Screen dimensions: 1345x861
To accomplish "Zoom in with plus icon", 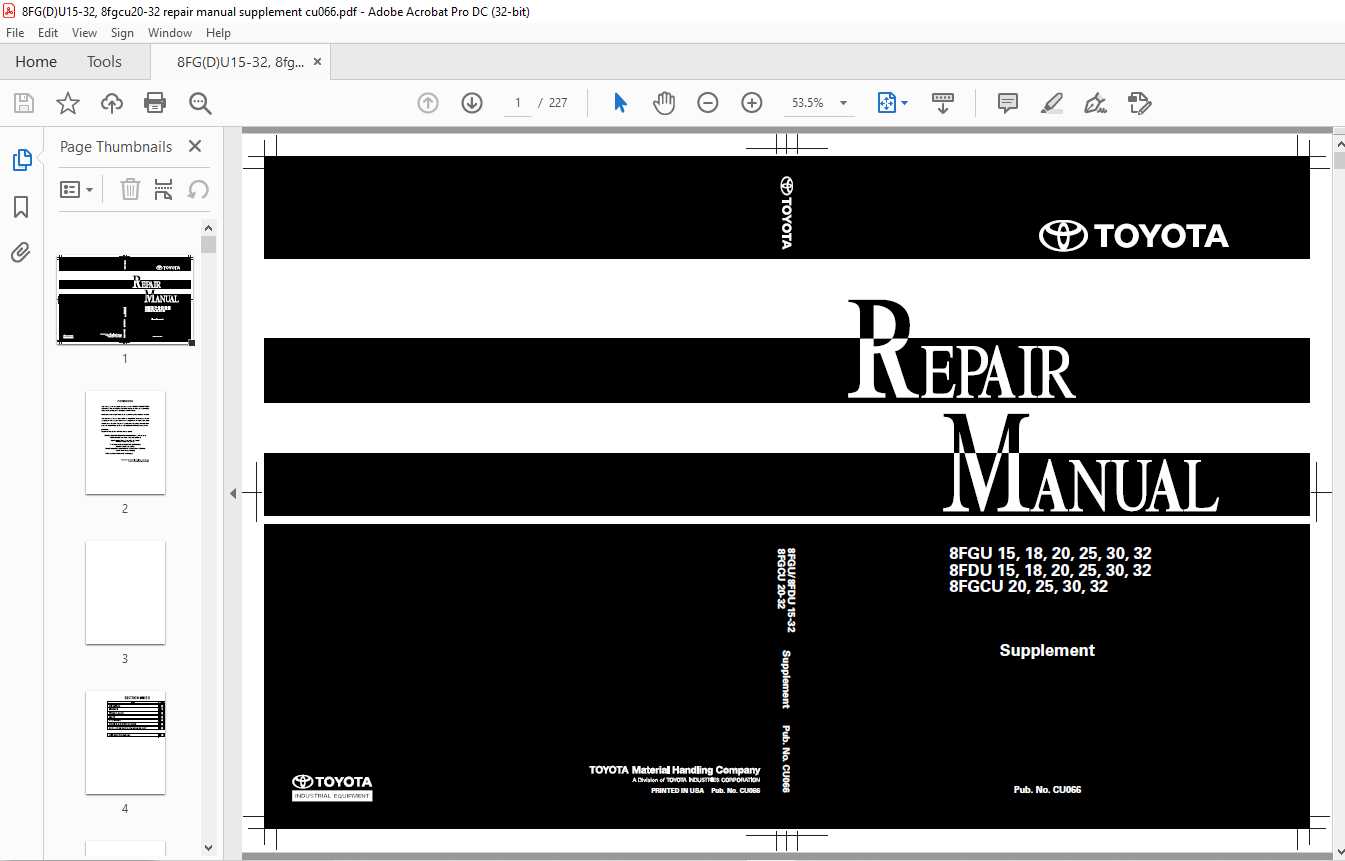I will pyautogui.click(x=752, y=103).
